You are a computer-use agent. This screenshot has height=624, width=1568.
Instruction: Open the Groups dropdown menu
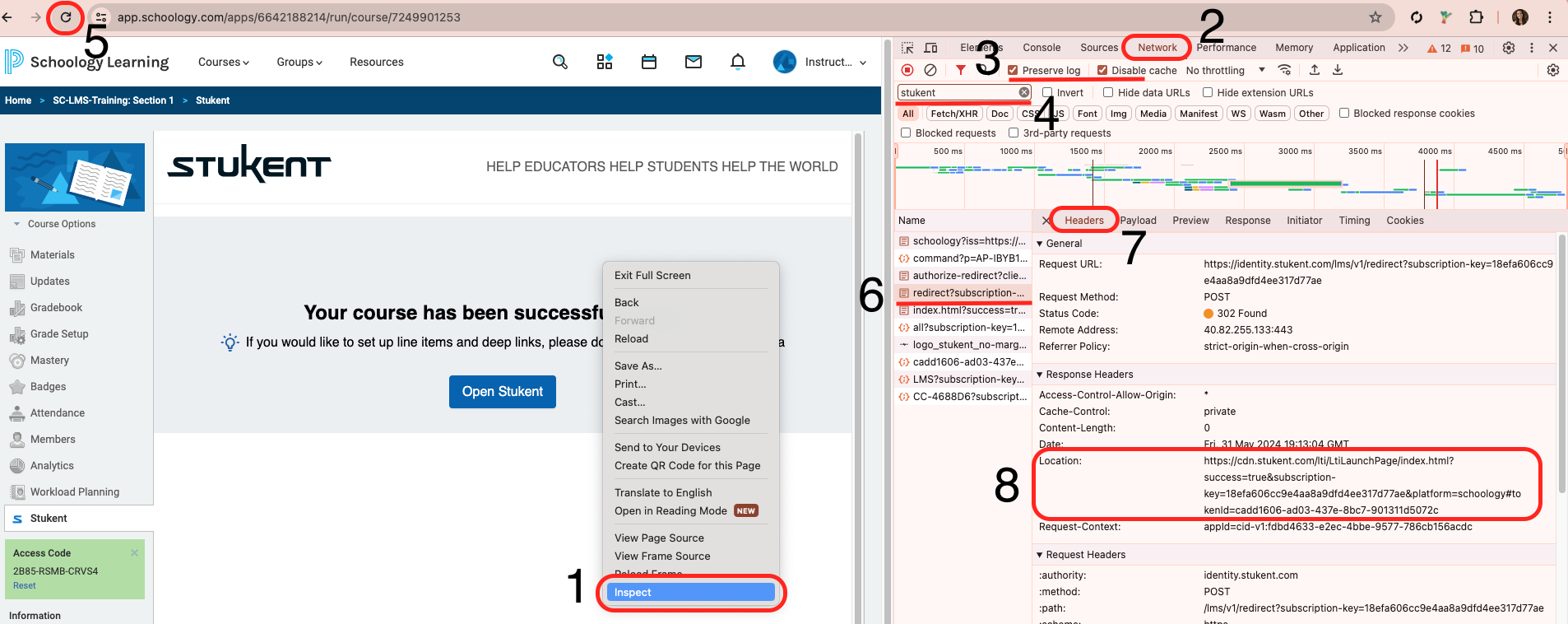299,62
